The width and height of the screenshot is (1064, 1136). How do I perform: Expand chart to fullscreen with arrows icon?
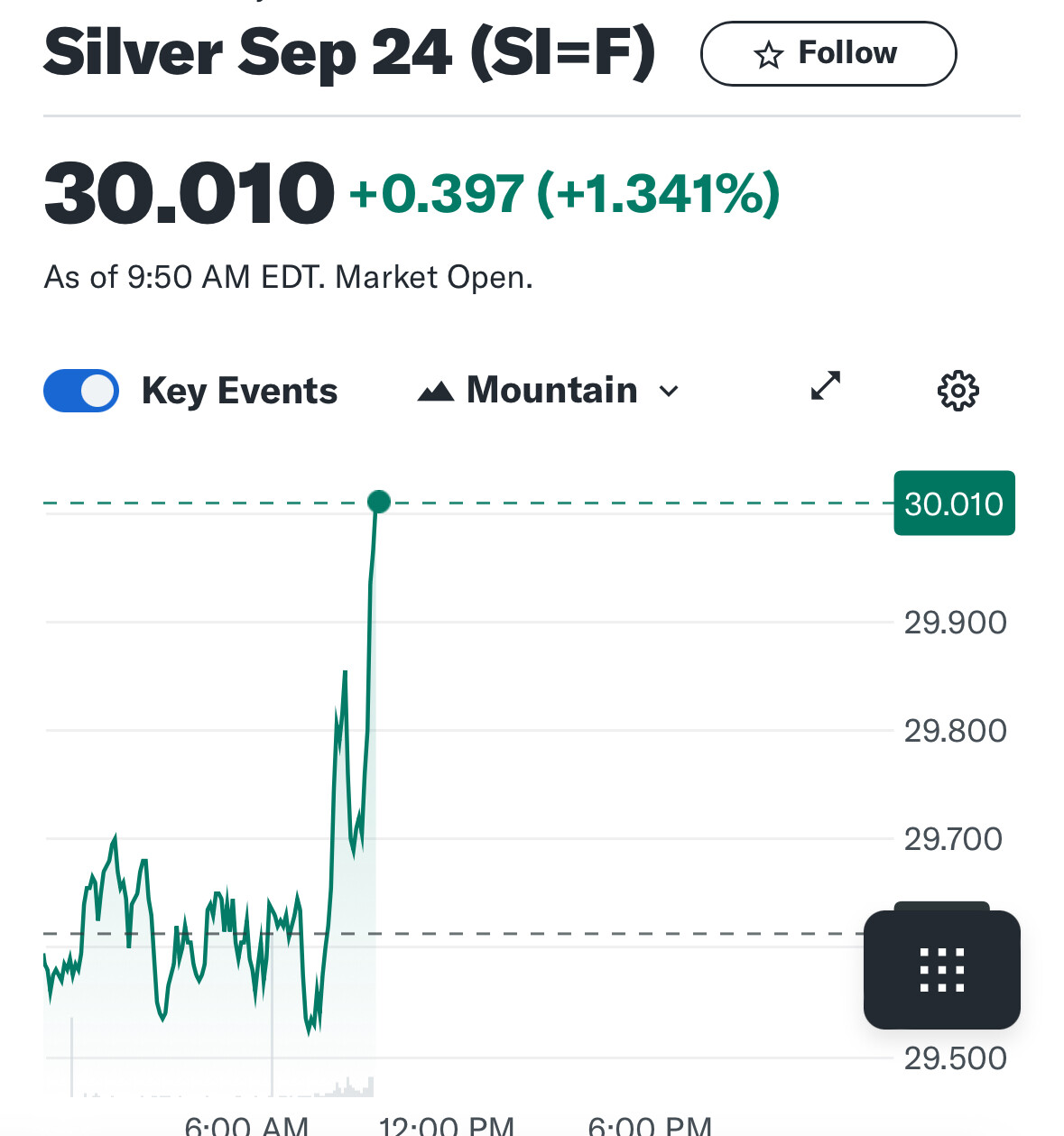(825, 385)
